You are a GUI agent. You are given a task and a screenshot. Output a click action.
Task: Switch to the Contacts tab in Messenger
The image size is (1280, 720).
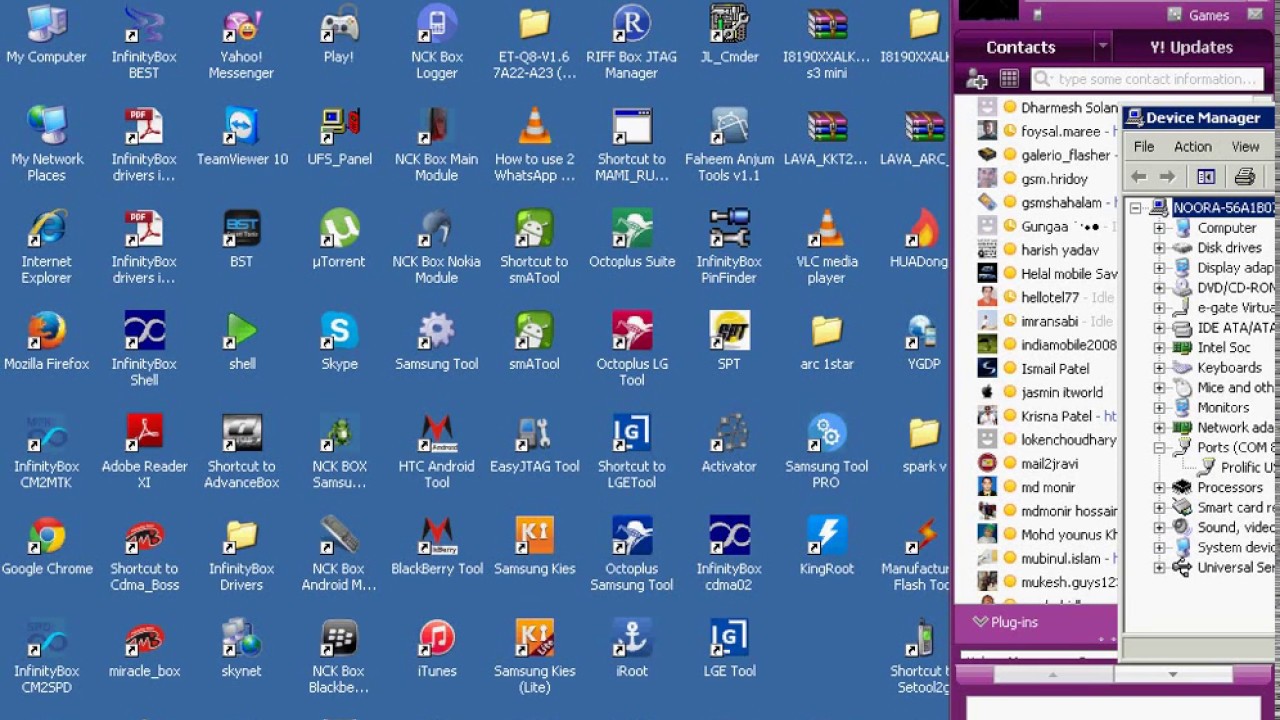pyautogui.click(x=1021, y=47)
